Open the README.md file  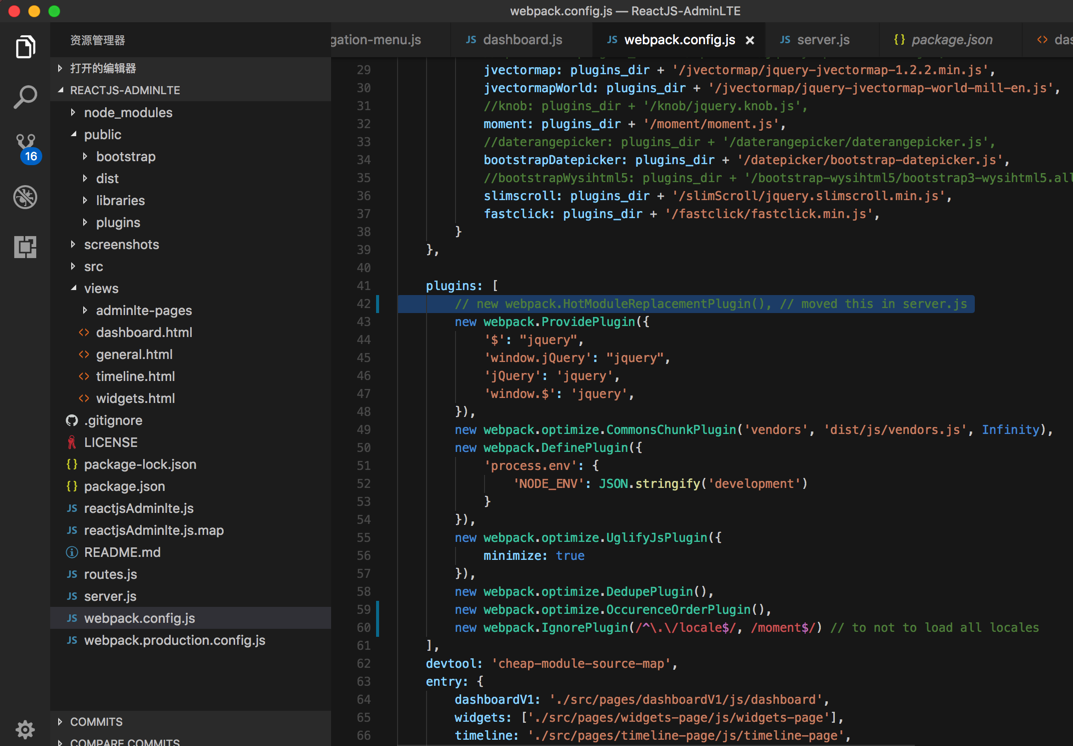click(x=122, y=553)
